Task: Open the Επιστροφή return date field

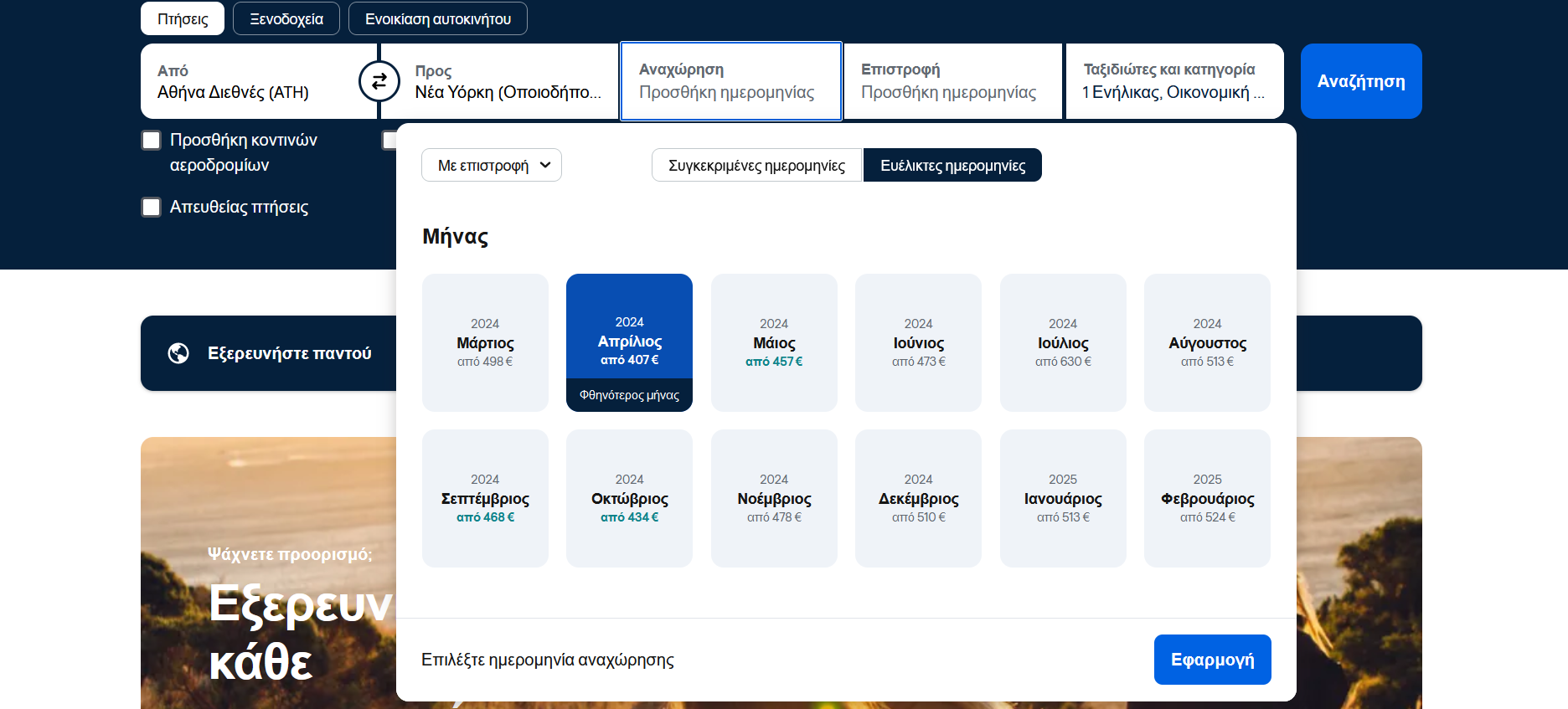Action: 953,81
